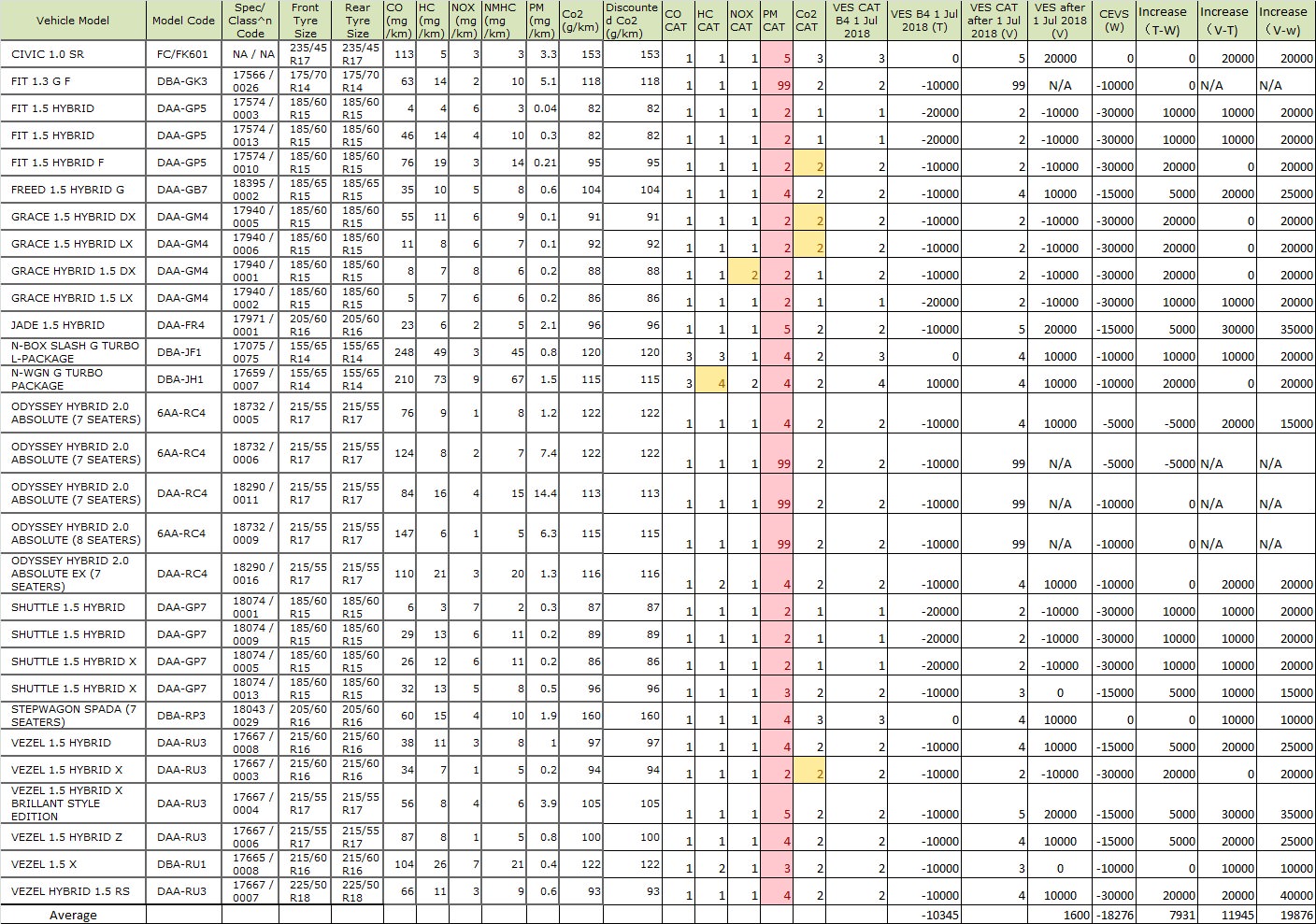Select the average CEVS value -18276
1316x924 pixels.
[1113, 916]
